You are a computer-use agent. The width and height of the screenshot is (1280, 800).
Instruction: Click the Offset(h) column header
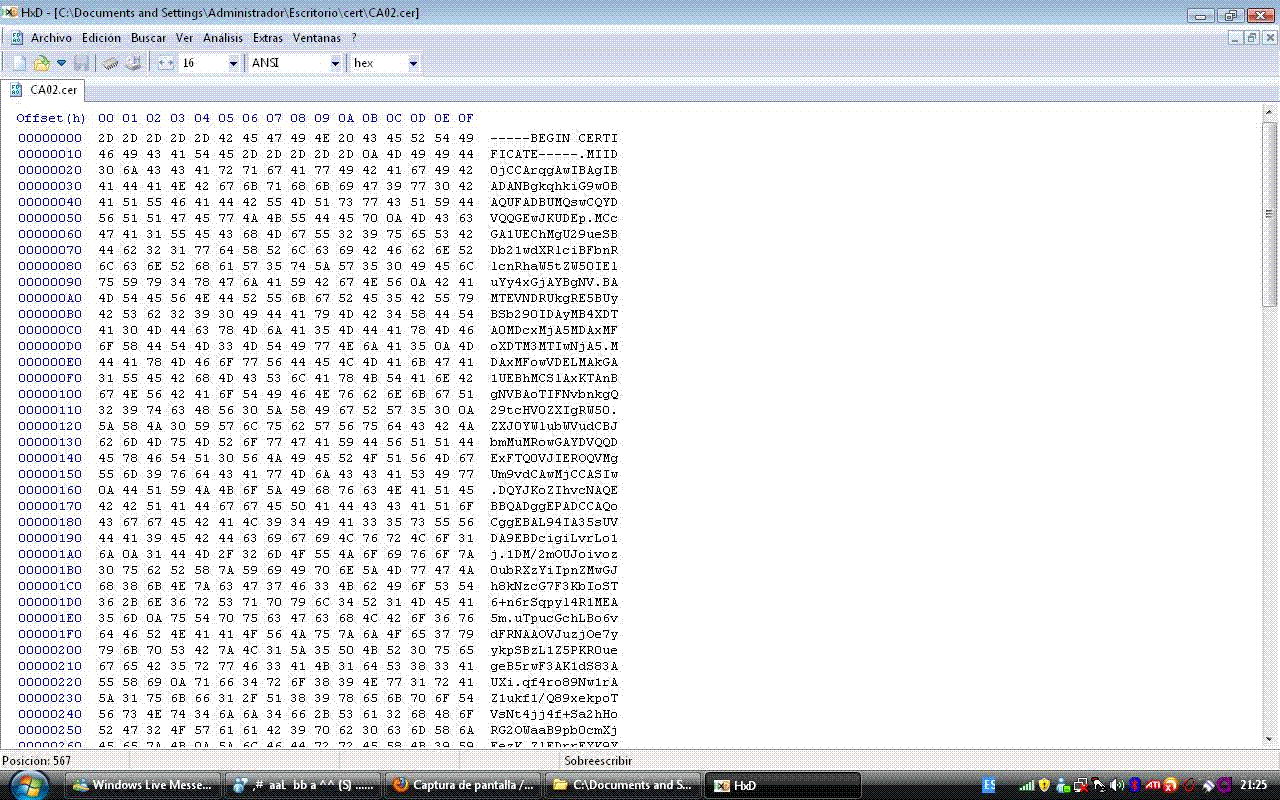pyautogui.click(x=51, y=118)
